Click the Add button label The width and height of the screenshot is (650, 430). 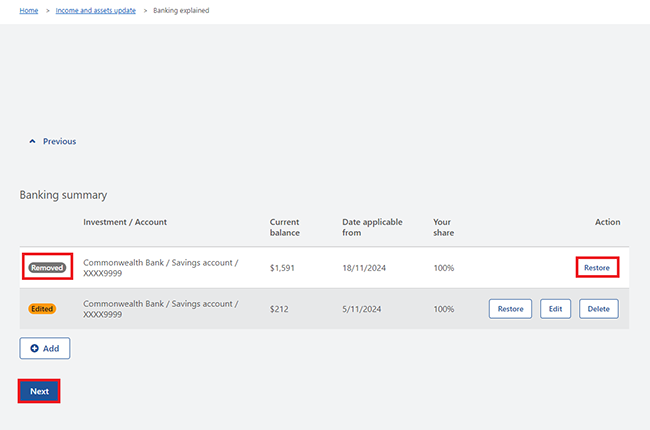tap(51, 348)
